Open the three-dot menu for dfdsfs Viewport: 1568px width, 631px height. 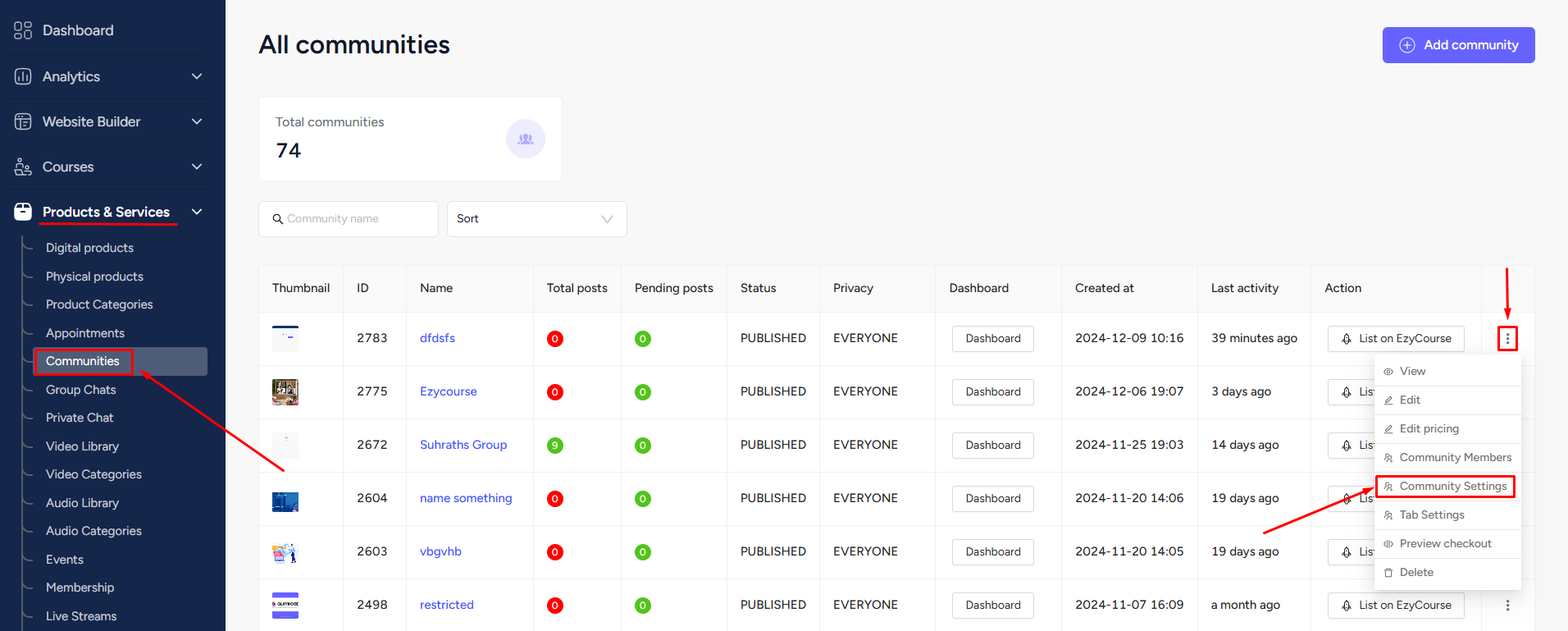(x=1507, y=338)
